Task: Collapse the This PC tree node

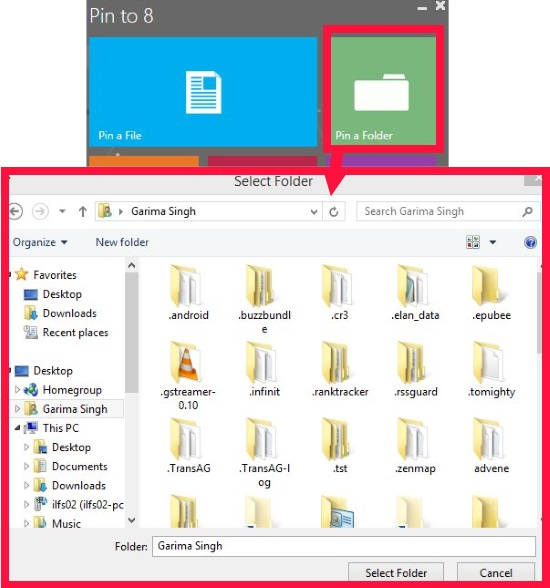Action: click(x=17, y=428)
